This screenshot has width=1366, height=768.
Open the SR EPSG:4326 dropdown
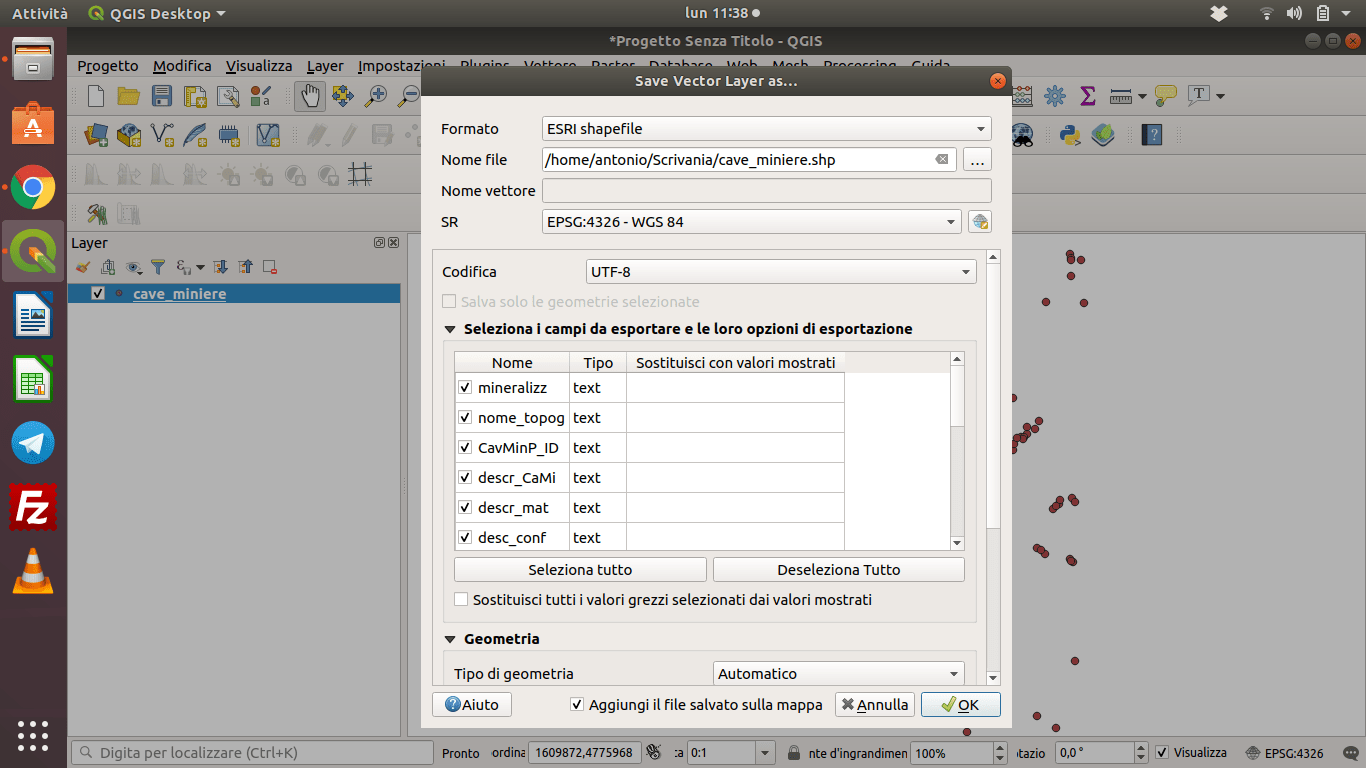pos(752,222)
